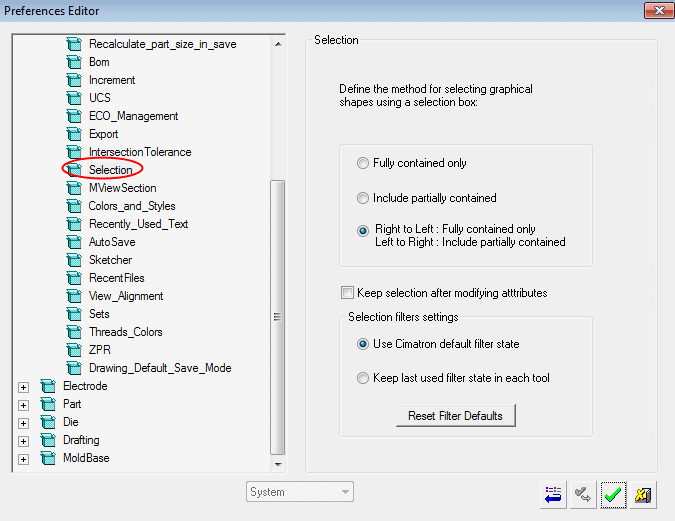675x521 pixels.
Task: Click the icon beside the Export entry
Action: click(x=73, y=134)
